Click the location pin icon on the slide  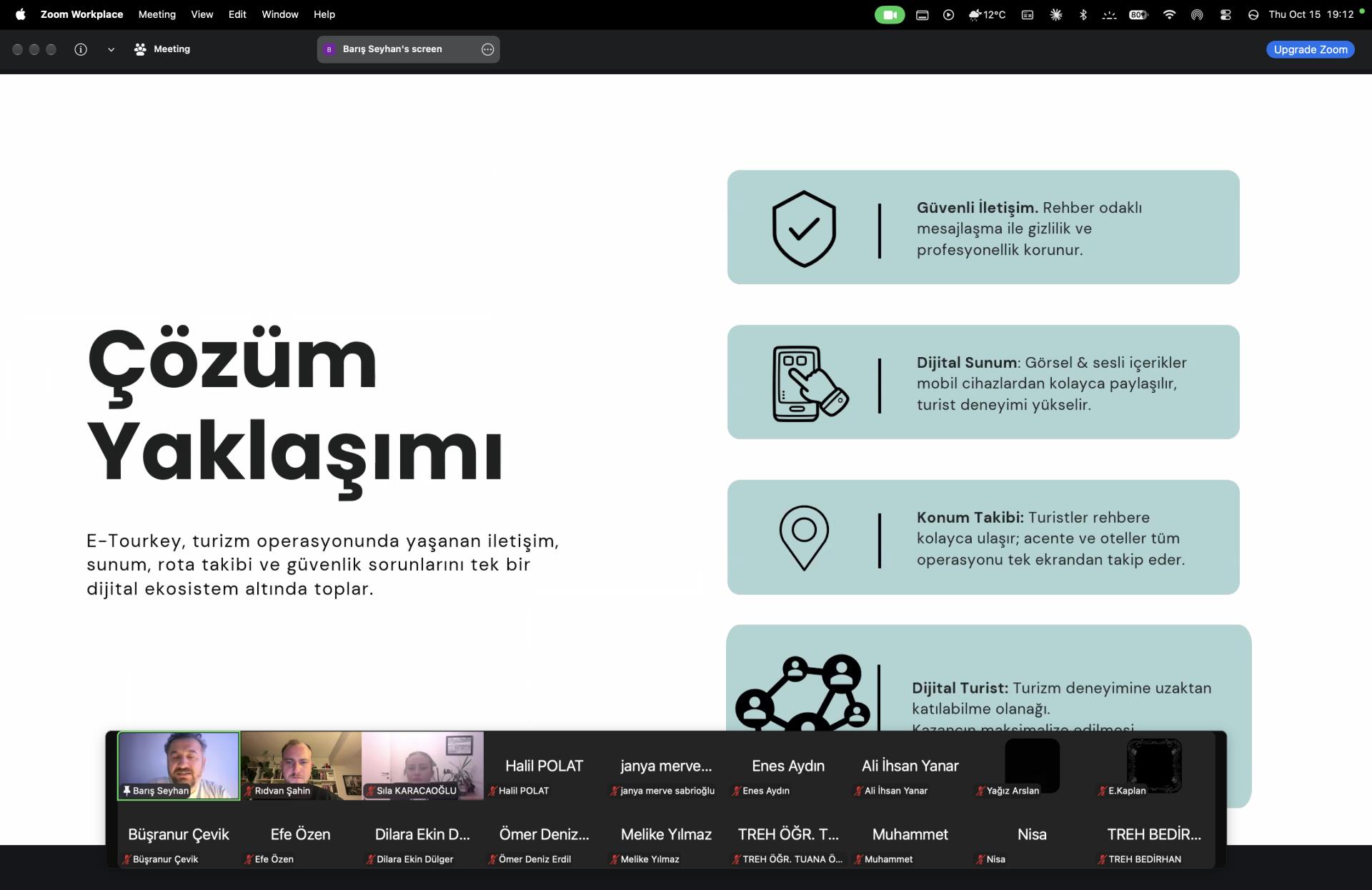point(804,538)
